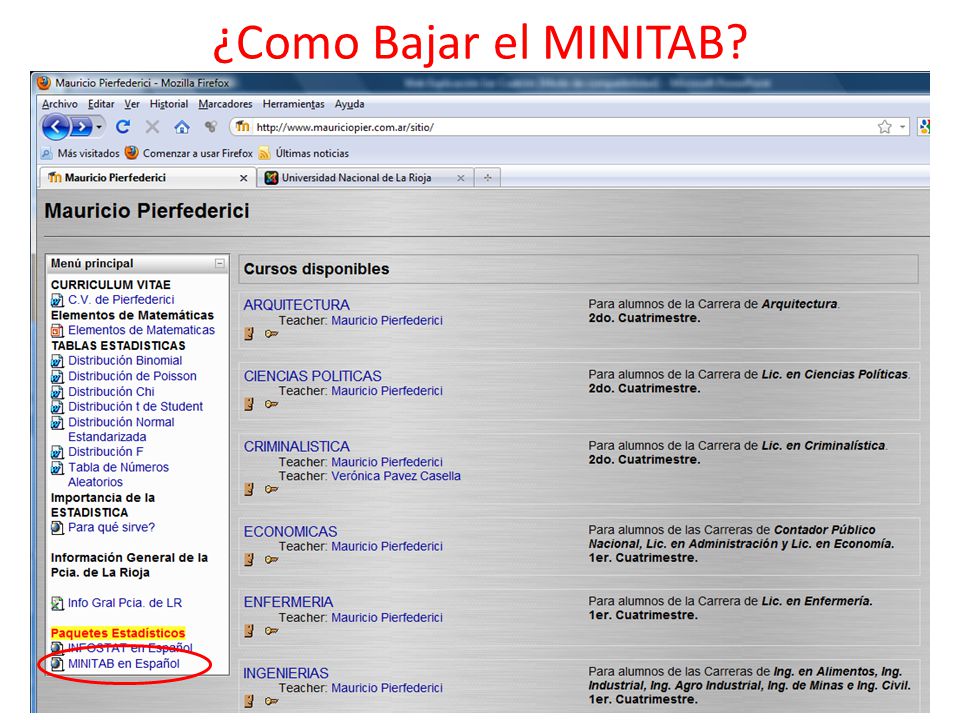This screenshot has width=960, height=720.
Task: Click the key icon under CIENCIAS POLITICAS
Action: point(271,404)
